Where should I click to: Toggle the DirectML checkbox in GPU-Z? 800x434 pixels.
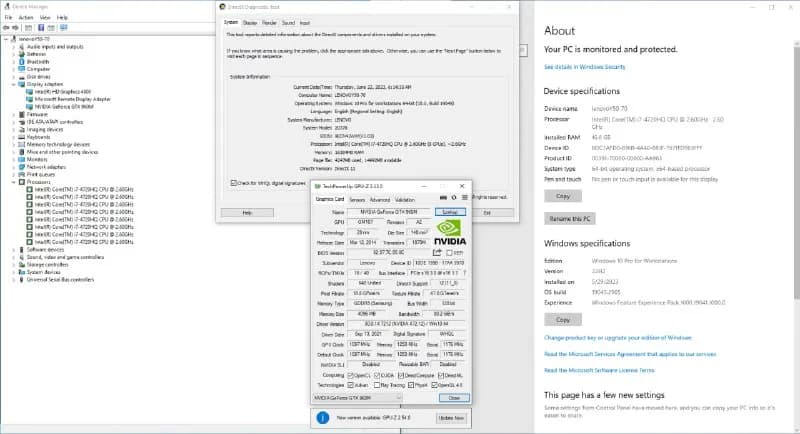point(441,375)
